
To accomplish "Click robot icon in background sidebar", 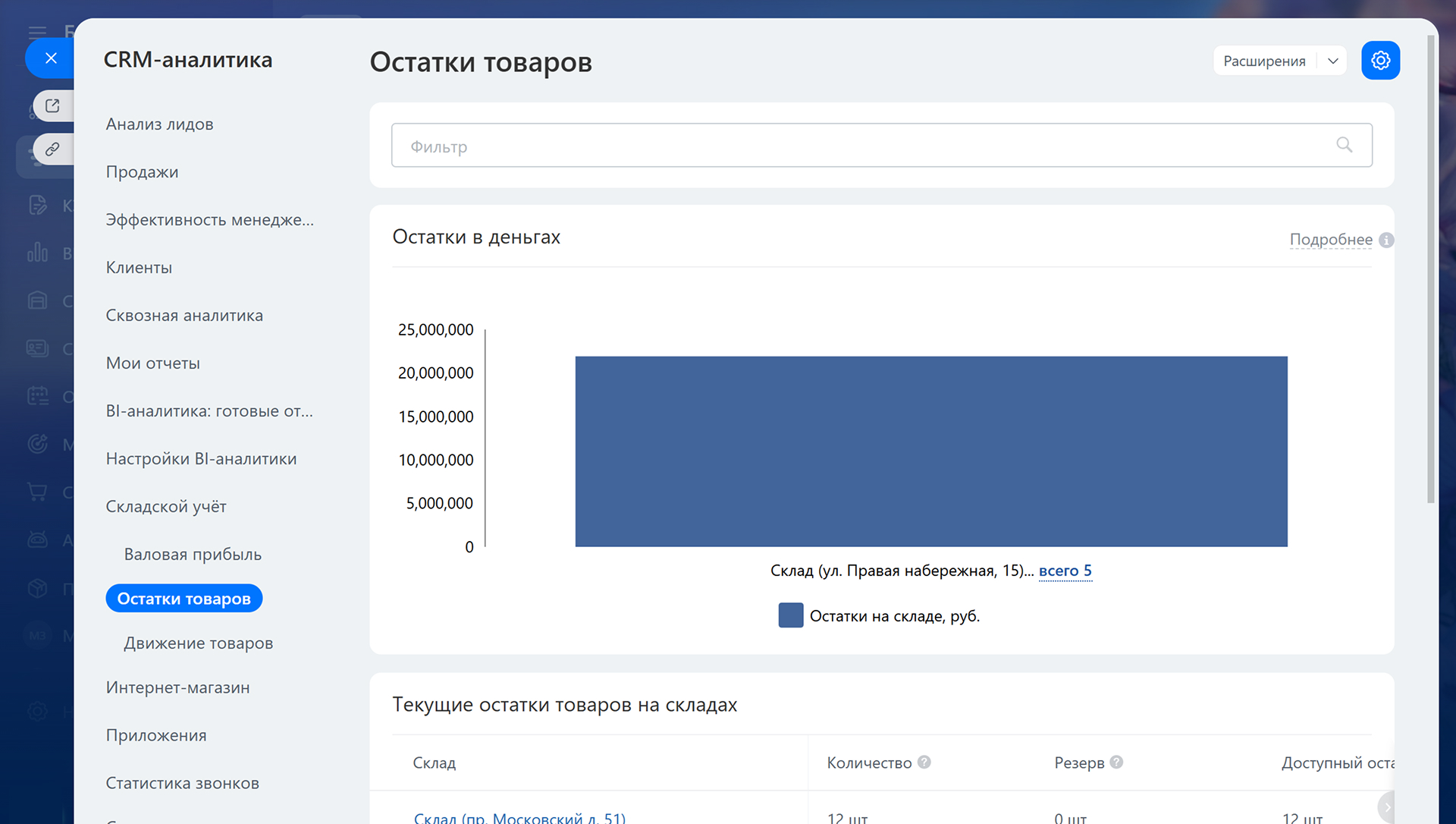I will (x=37, y=539).
